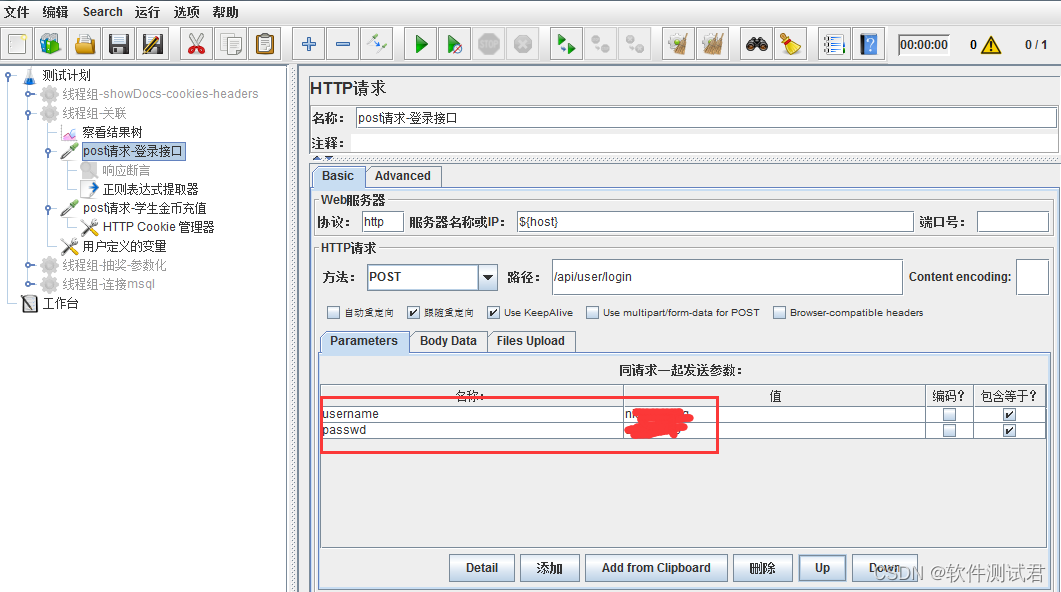Open the Function helper list icon
The width and height of the screenshot is (1061, 592).
point(834,45)
